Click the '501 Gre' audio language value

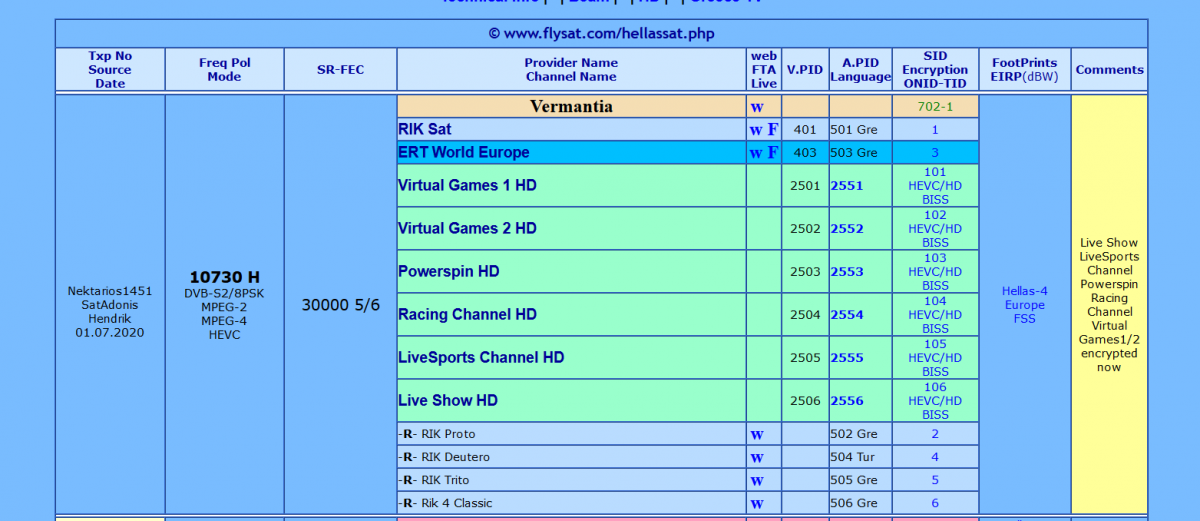click(854, 130)
